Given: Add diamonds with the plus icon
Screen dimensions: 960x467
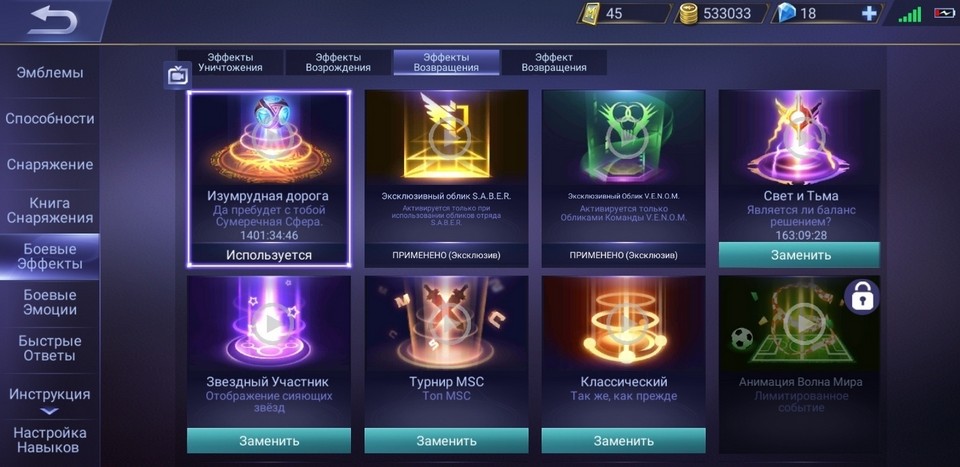Looking at the screenshot, I should tap(869, 13).
